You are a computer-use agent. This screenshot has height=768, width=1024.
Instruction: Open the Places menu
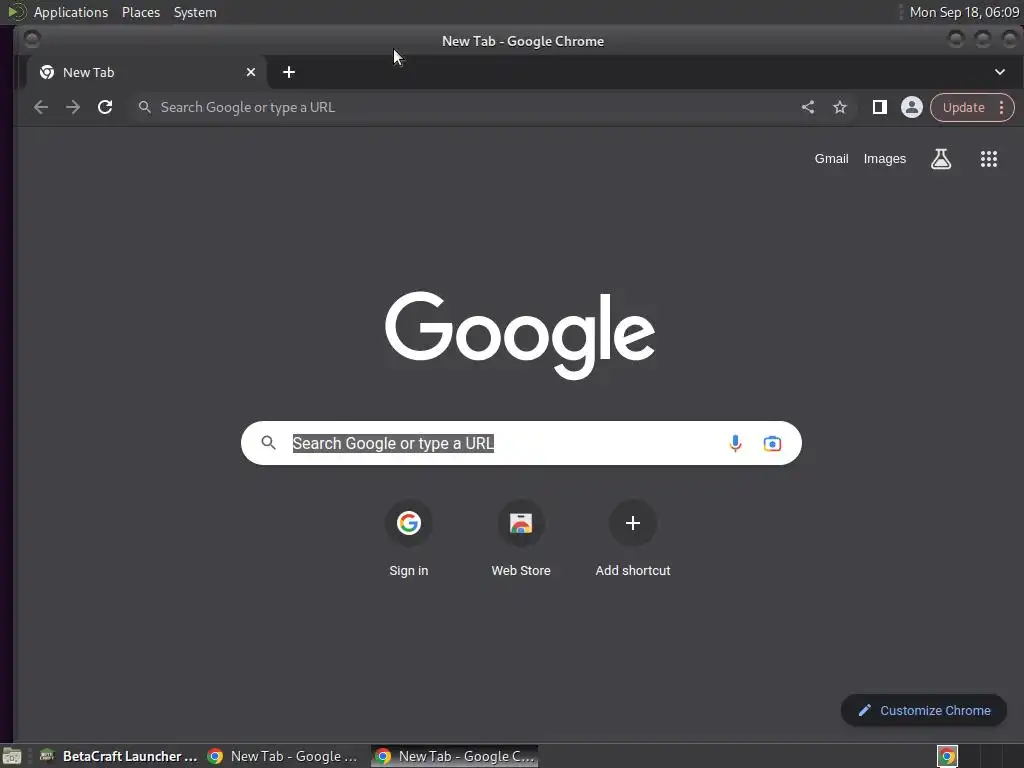coord(140,12)
